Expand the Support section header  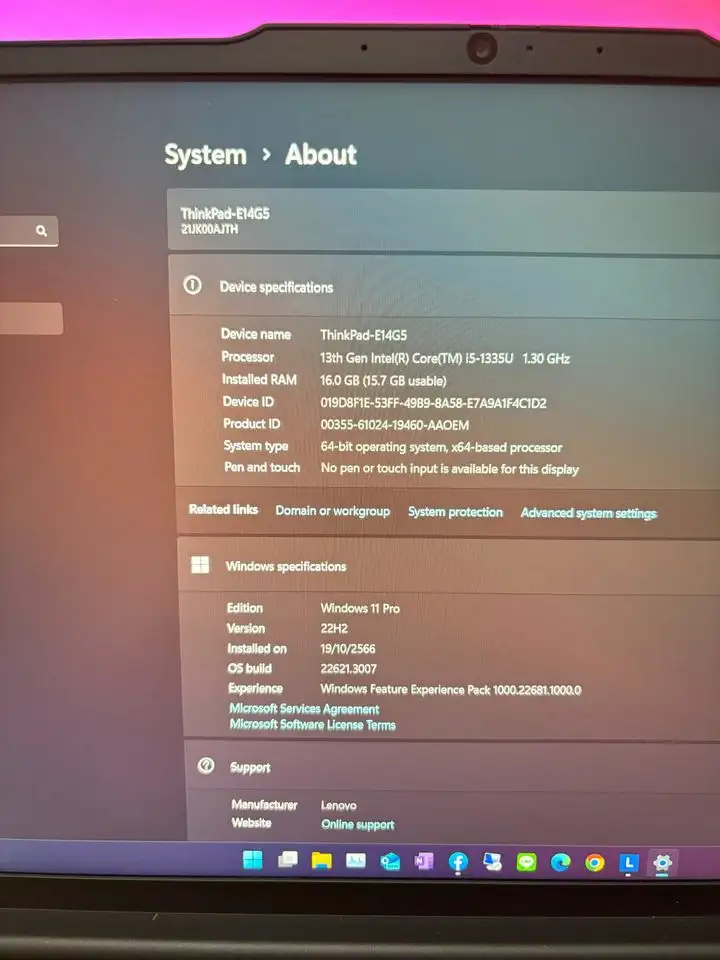tap(250, 767)
